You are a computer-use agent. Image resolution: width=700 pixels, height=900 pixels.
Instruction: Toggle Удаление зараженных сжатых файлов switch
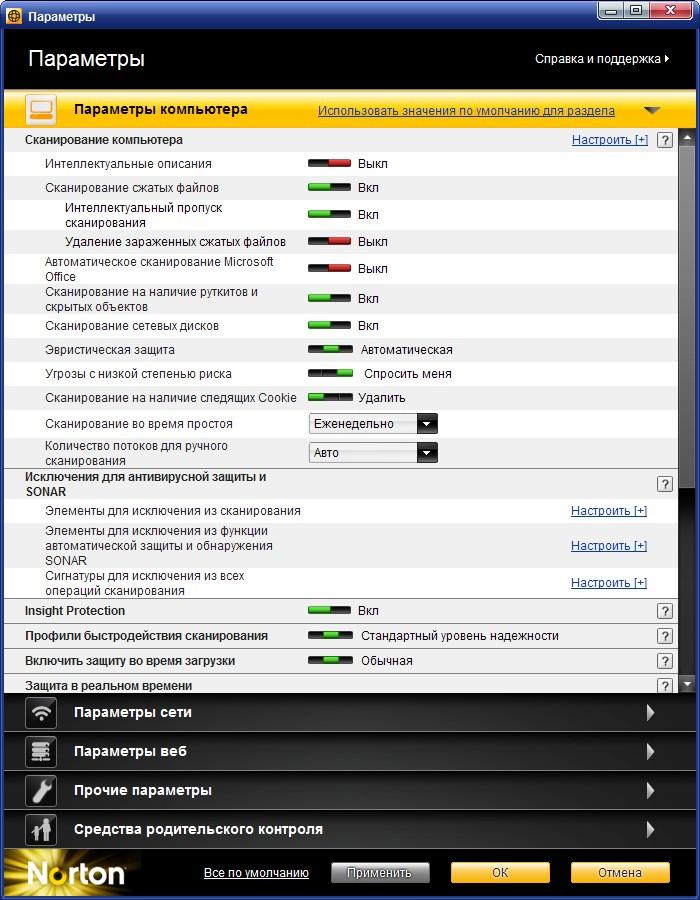pos(329,242)
